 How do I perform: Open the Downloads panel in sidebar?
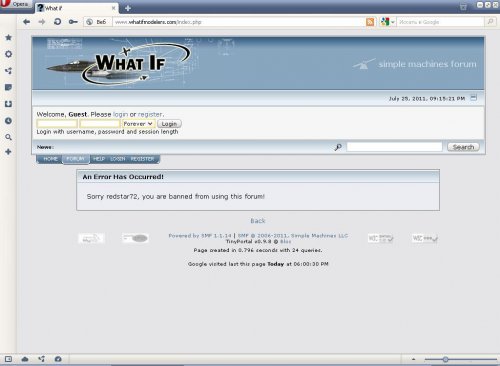(9, 104)
